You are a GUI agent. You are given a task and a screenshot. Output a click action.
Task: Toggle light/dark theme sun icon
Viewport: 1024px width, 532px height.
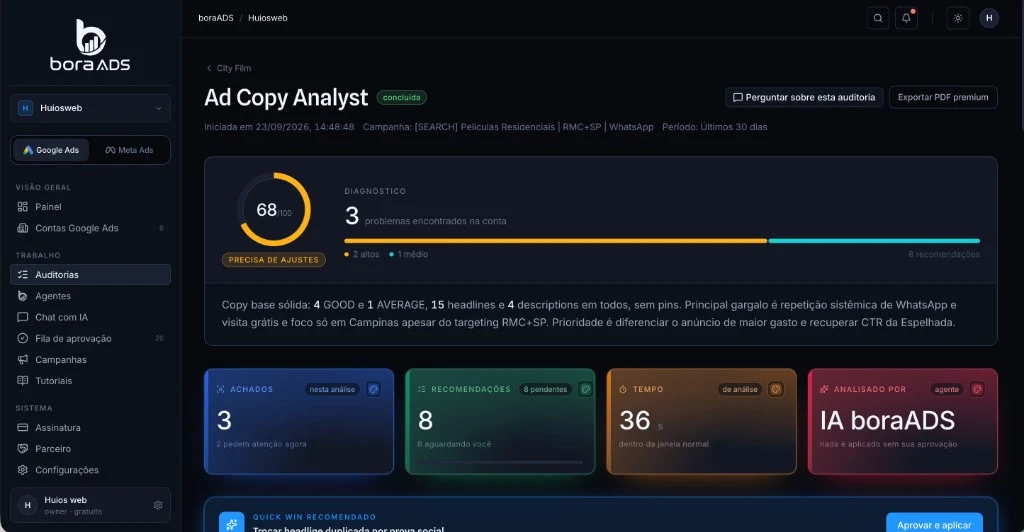click(x=958, y=18)
